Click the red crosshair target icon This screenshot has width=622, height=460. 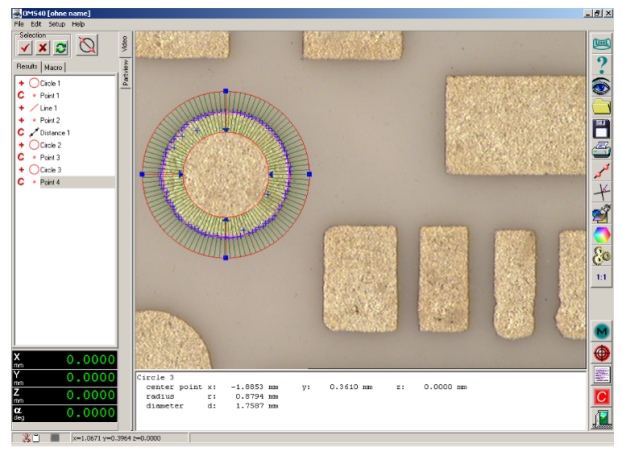[x=602, y=353]
